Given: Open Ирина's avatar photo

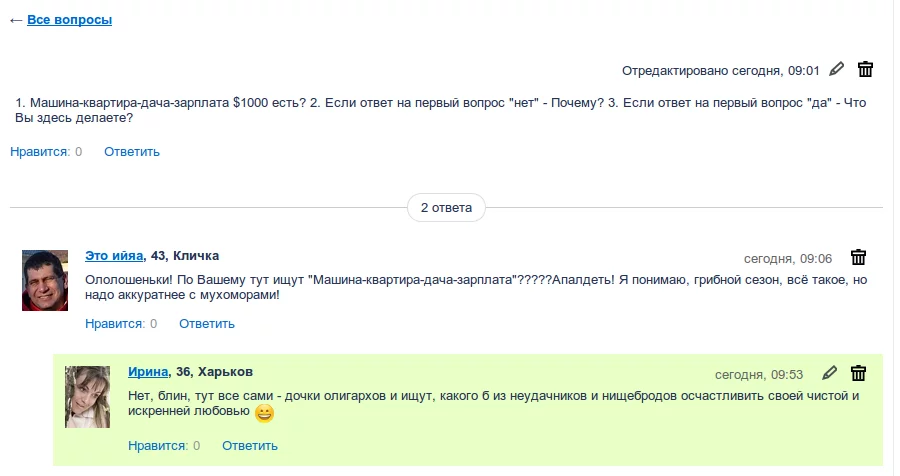Looking at the screenshot, I should [87, 397].
